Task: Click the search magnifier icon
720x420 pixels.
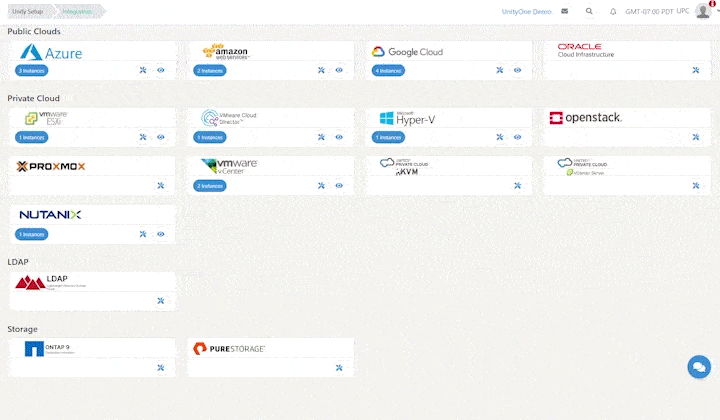Action: pos(589,11)
